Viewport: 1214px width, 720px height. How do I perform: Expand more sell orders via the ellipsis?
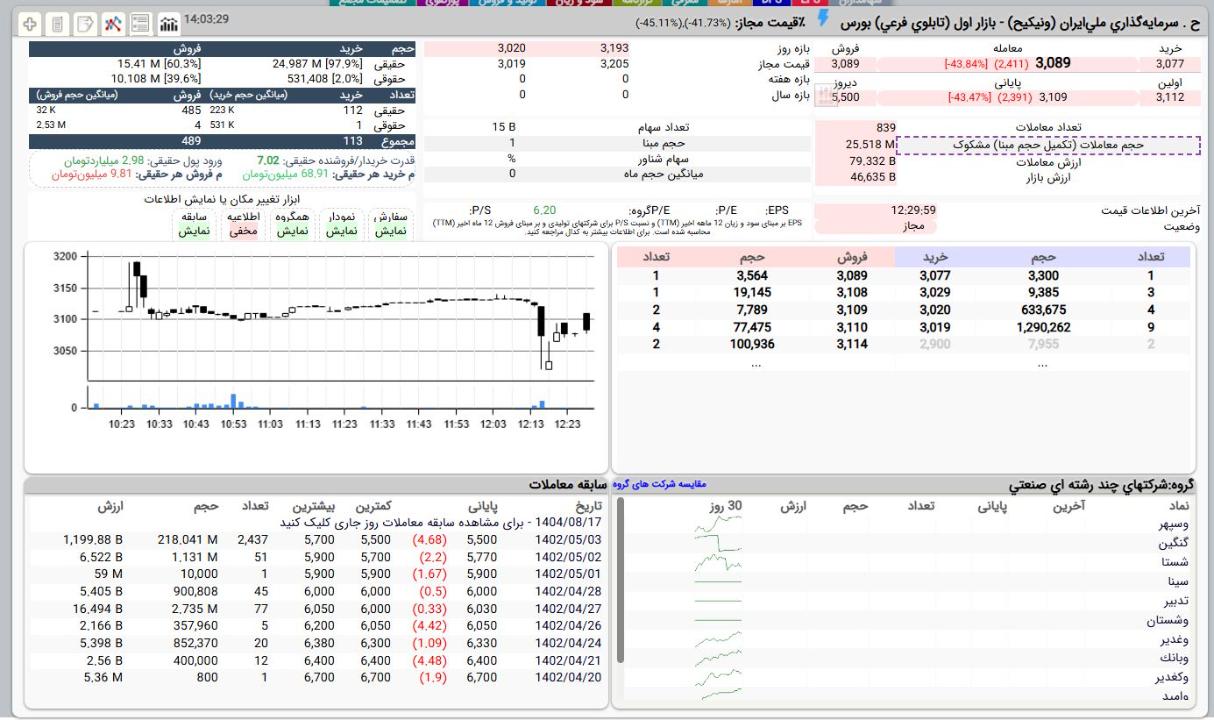(x=756, y=364)
